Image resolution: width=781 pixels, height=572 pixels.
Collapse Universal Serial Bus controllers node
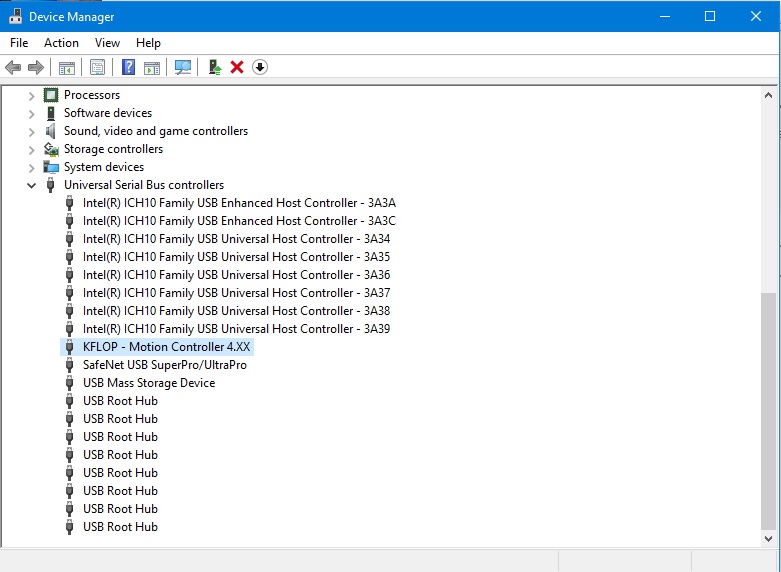31,185
